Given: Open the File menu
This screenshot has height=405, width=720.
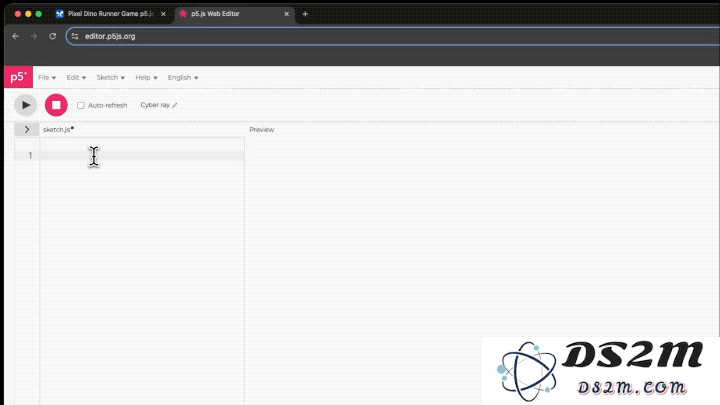Looking at the screenshot, I should pyautogui.click(x=47, y=78).
